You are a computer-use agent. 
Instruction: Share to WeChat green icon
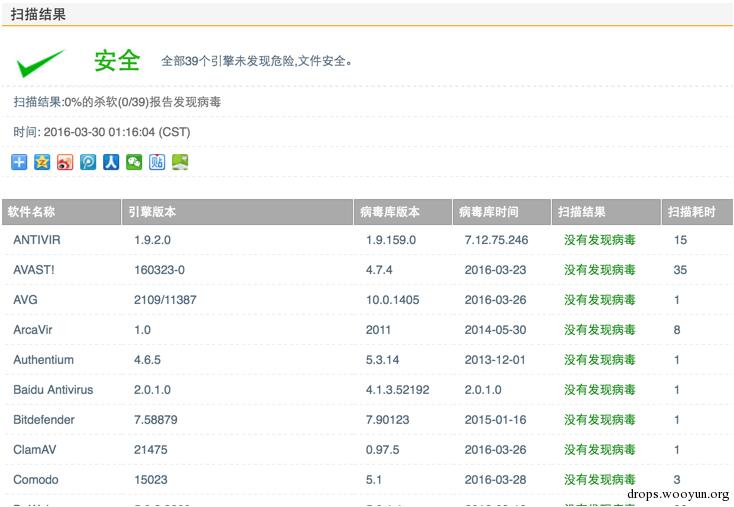pos(134,162)
